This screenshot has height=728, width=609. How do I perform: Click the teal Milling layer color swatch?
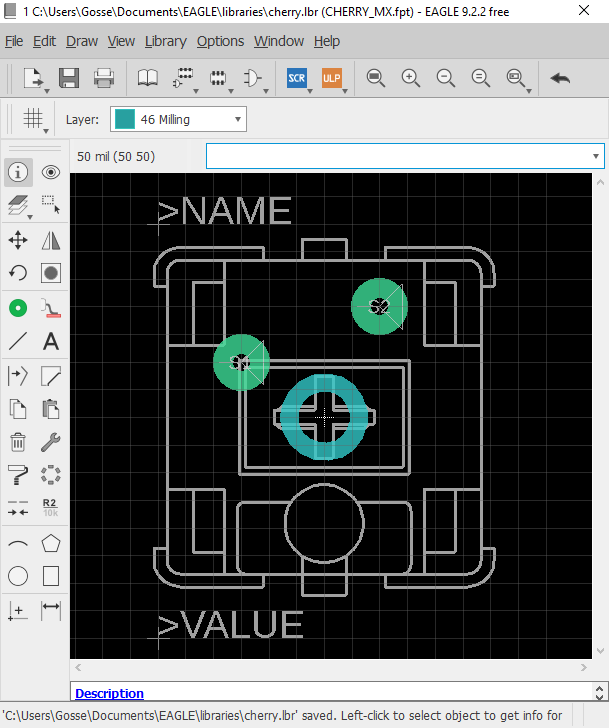click(124, 119)
